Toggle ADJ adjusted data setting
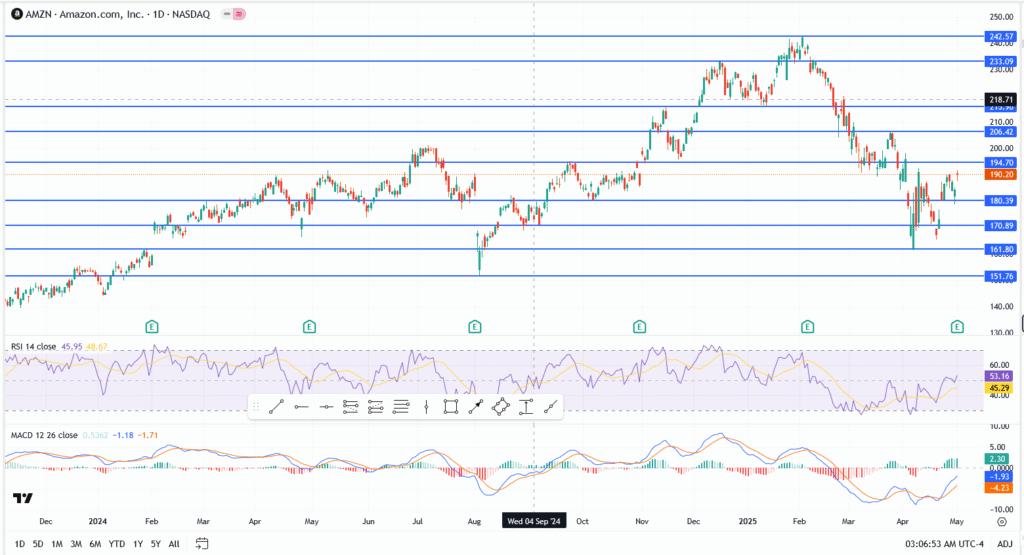The height and width of the screenshot is (555, 1024). 1003,543
